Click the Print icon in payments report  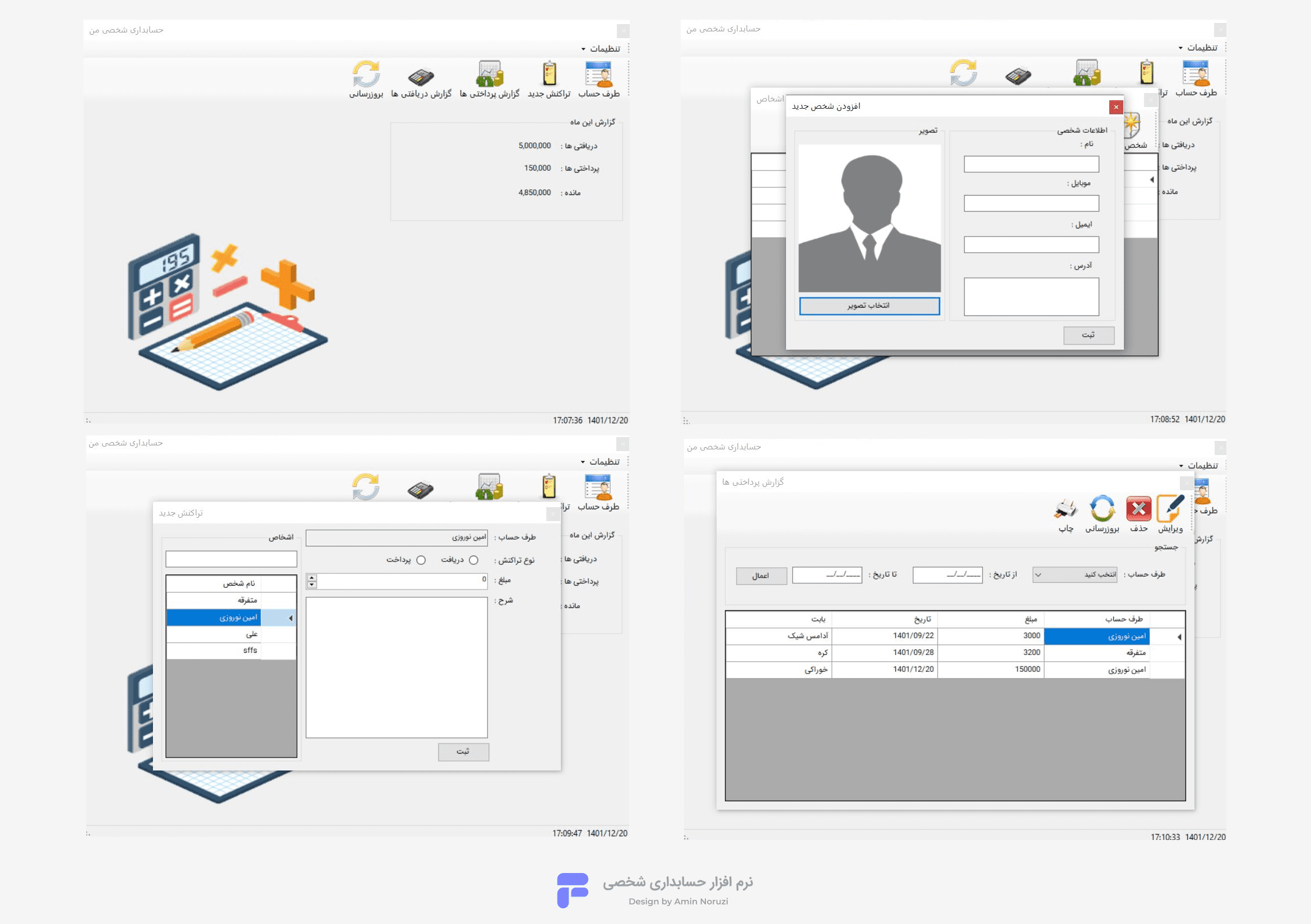pos(1066,508)
